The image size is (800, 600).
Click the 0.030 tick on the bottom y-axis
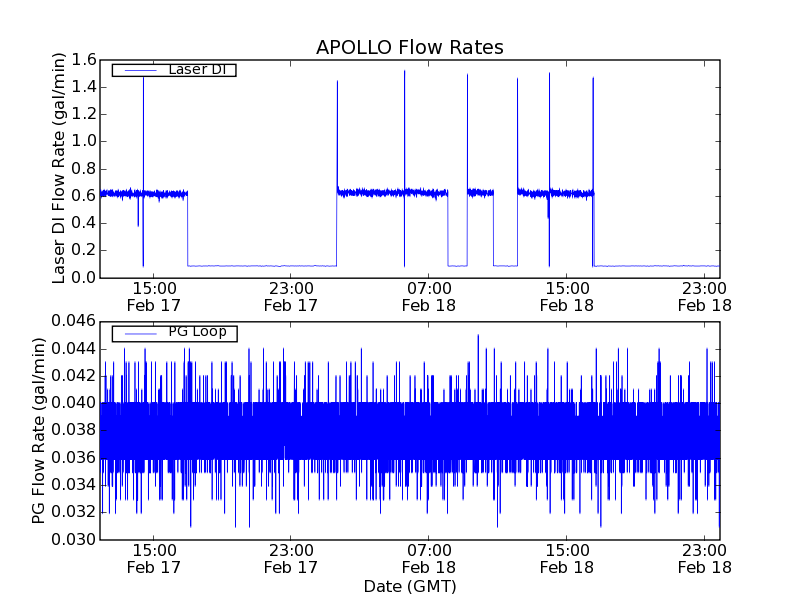click(x=75, y=539)
